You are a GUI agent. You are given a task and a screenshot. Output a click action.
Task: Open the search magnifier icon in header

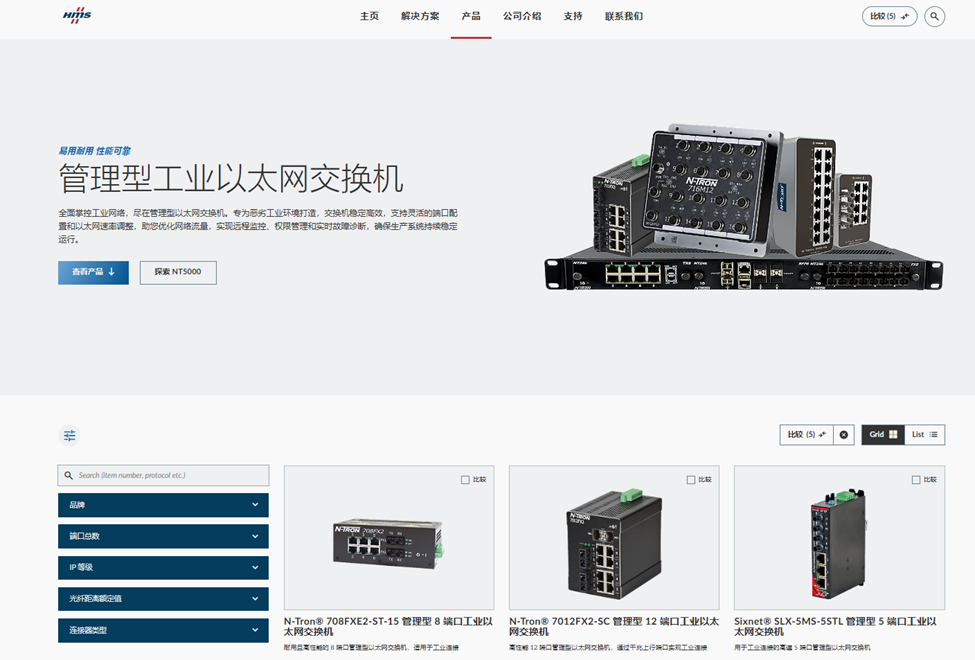pyautogui.click(x=934, y=17)
